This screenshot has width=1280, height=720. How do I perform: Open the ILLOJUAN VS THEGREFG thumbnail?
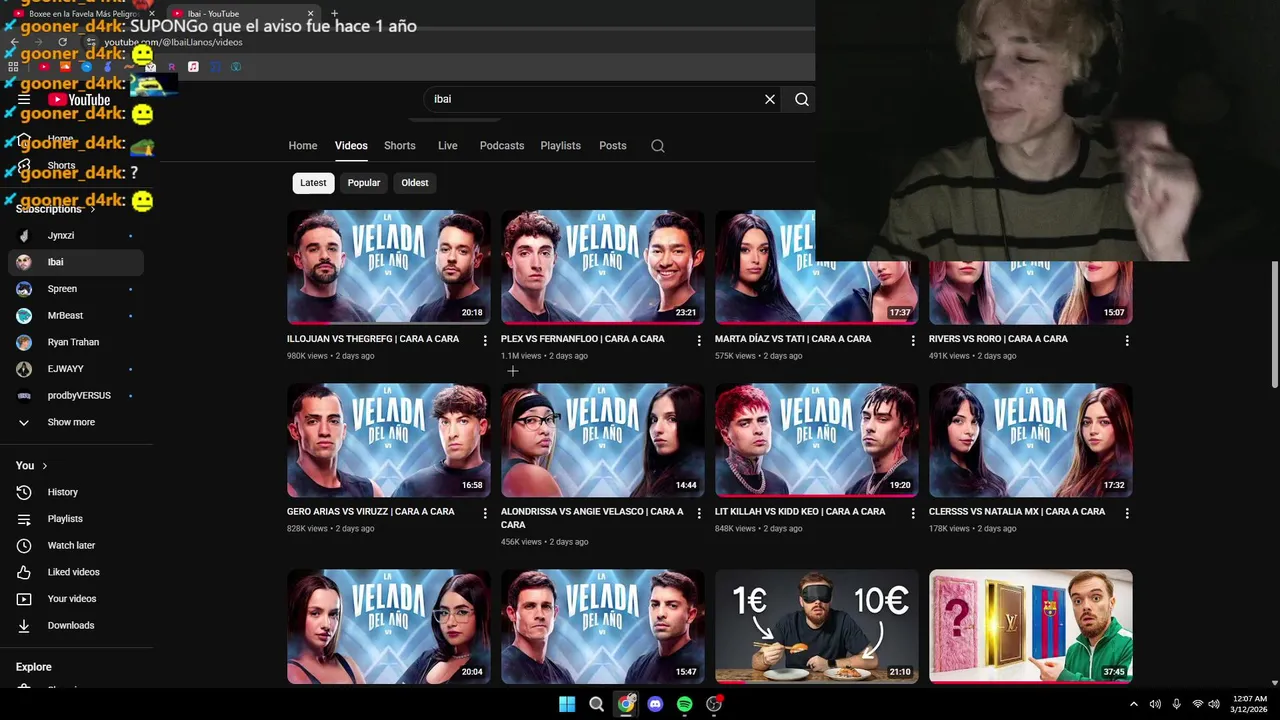coord(389,267)
